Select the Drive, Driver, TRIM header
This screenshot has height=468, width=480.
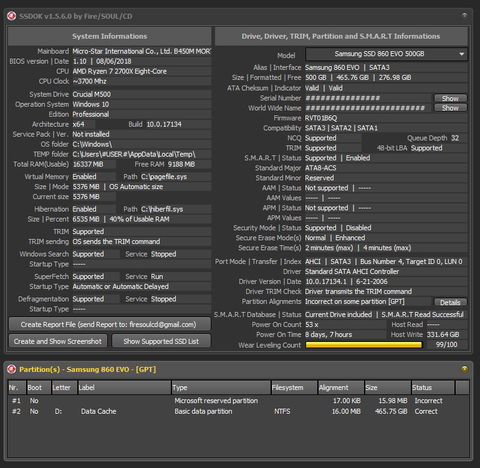(341, 36)
